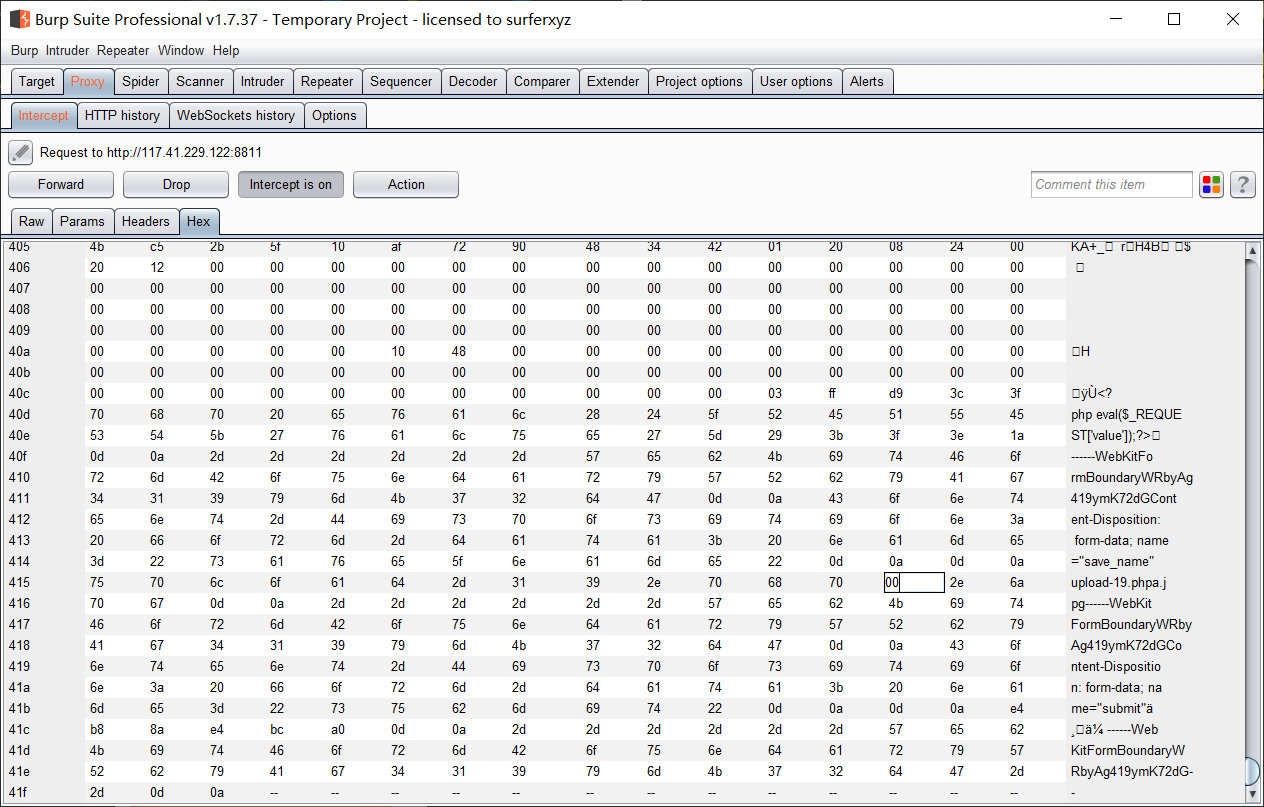Select the Intercept sub-tab

[x=44, y=116]
